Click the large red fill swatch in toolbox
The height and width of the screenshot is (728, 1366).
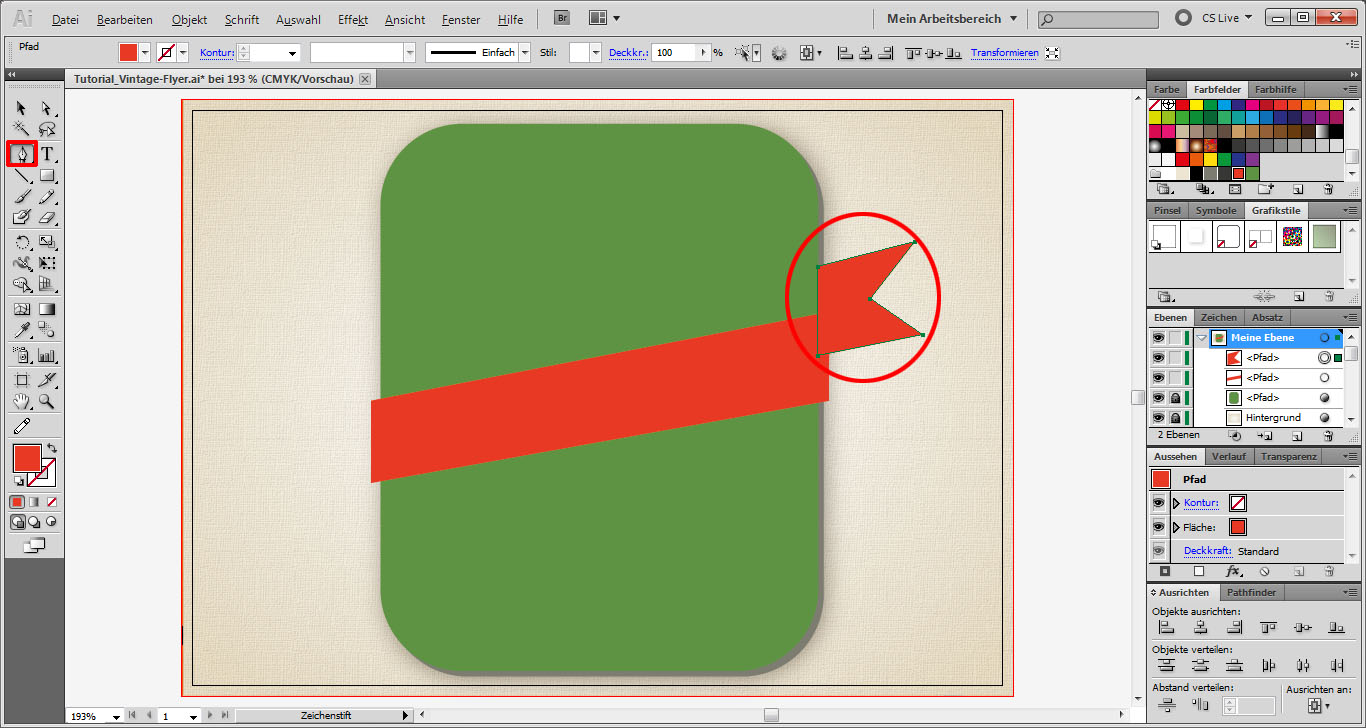(27, 459)
